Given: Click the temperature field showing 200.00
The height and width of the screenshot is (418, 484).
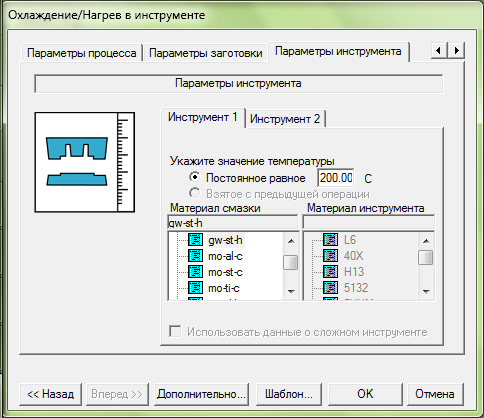Looking at the screenshot, I should [336, 178].
